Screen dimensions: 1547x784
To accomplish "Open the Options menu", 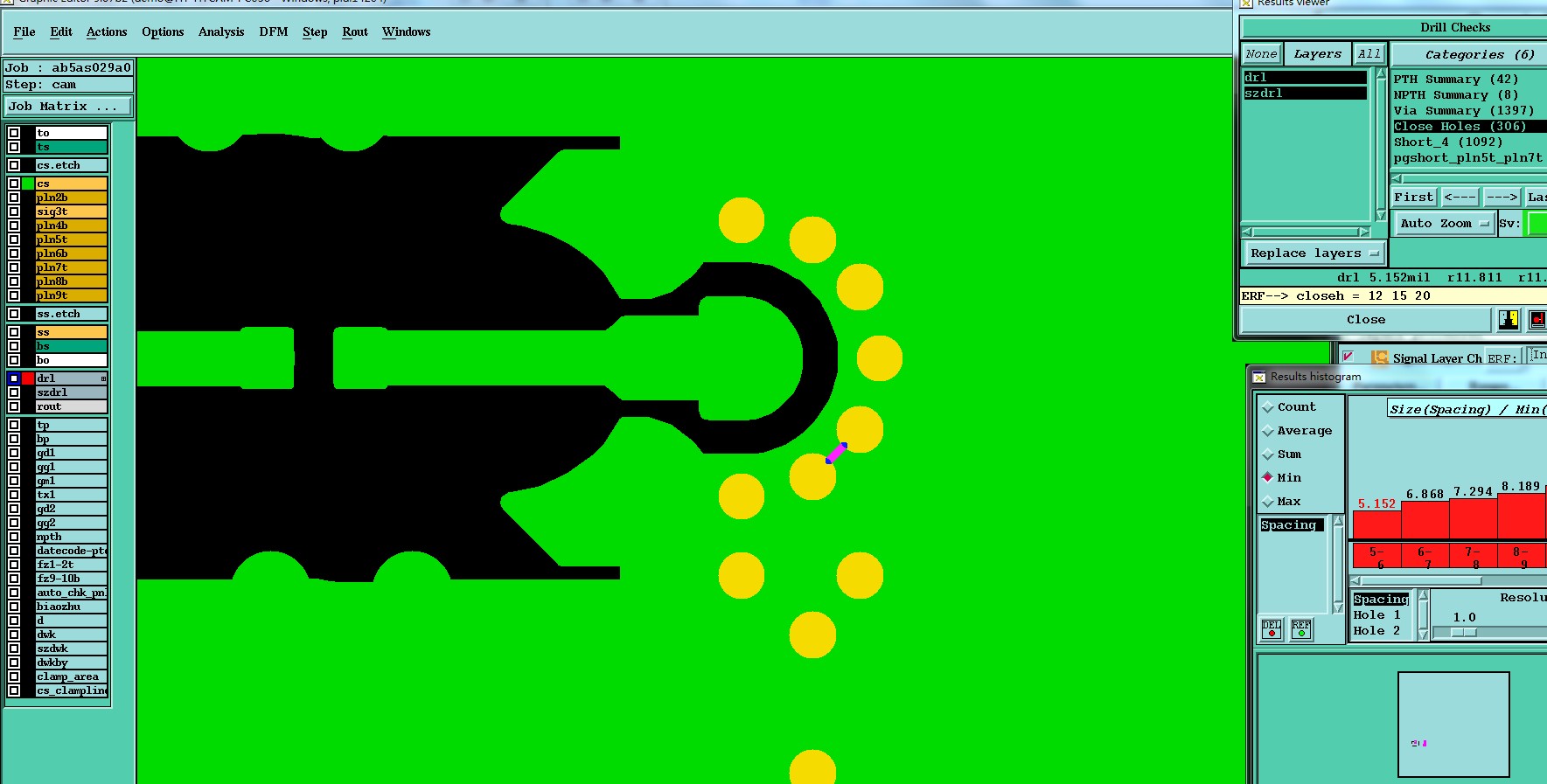I will point(163,32).
